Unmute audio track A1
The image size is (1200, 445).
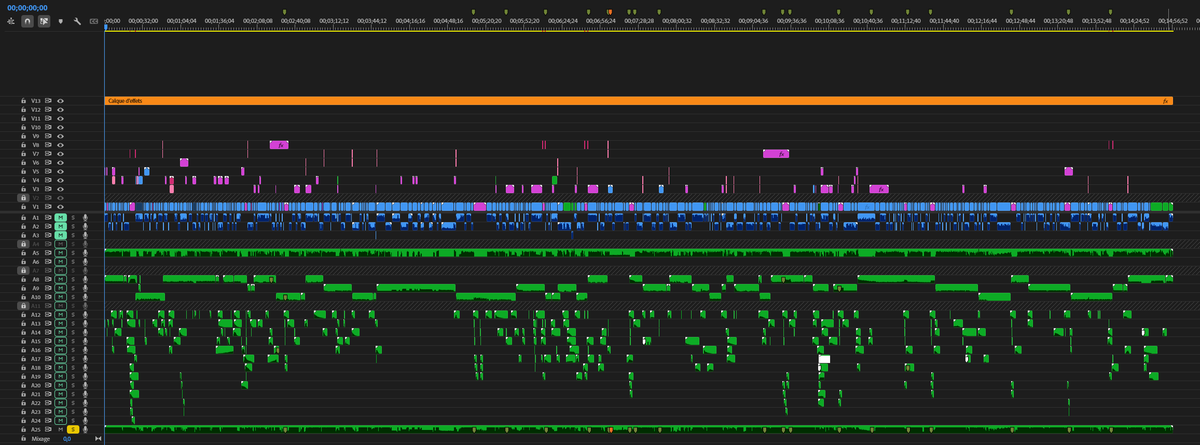(x=60, y=218)
